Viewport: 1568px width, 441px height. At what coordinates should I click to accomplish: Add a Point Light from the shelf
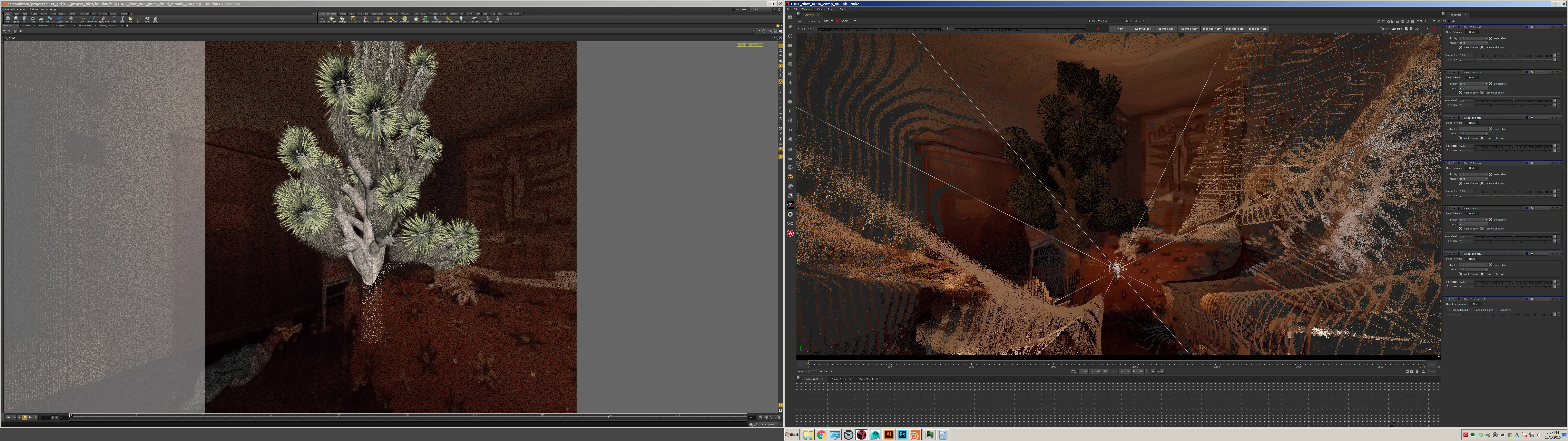pos(332,19)
